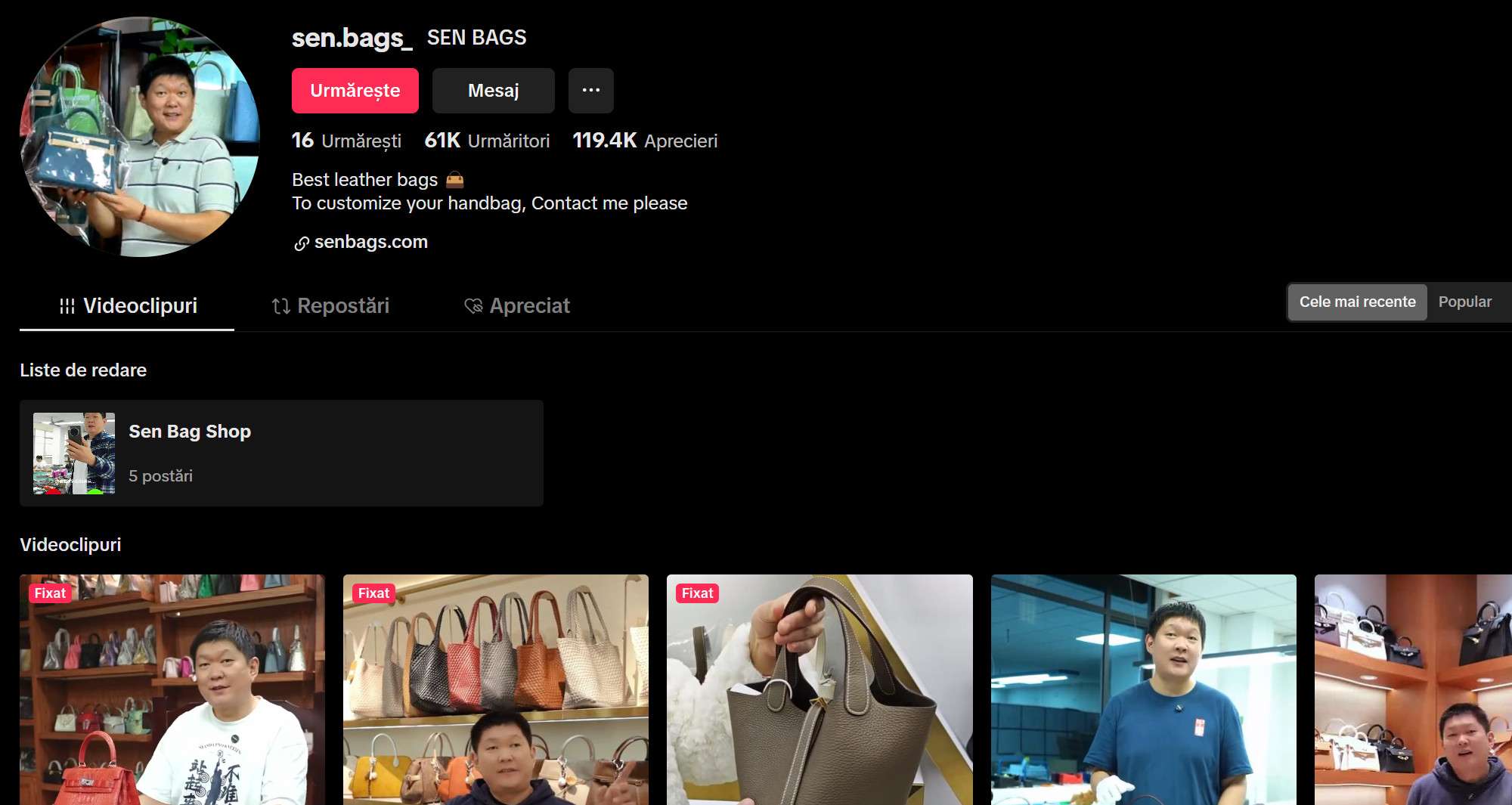Screen dimensions: 1512x805
Task: Click the sen.bags_ profile picture
Action: [139, 133]
